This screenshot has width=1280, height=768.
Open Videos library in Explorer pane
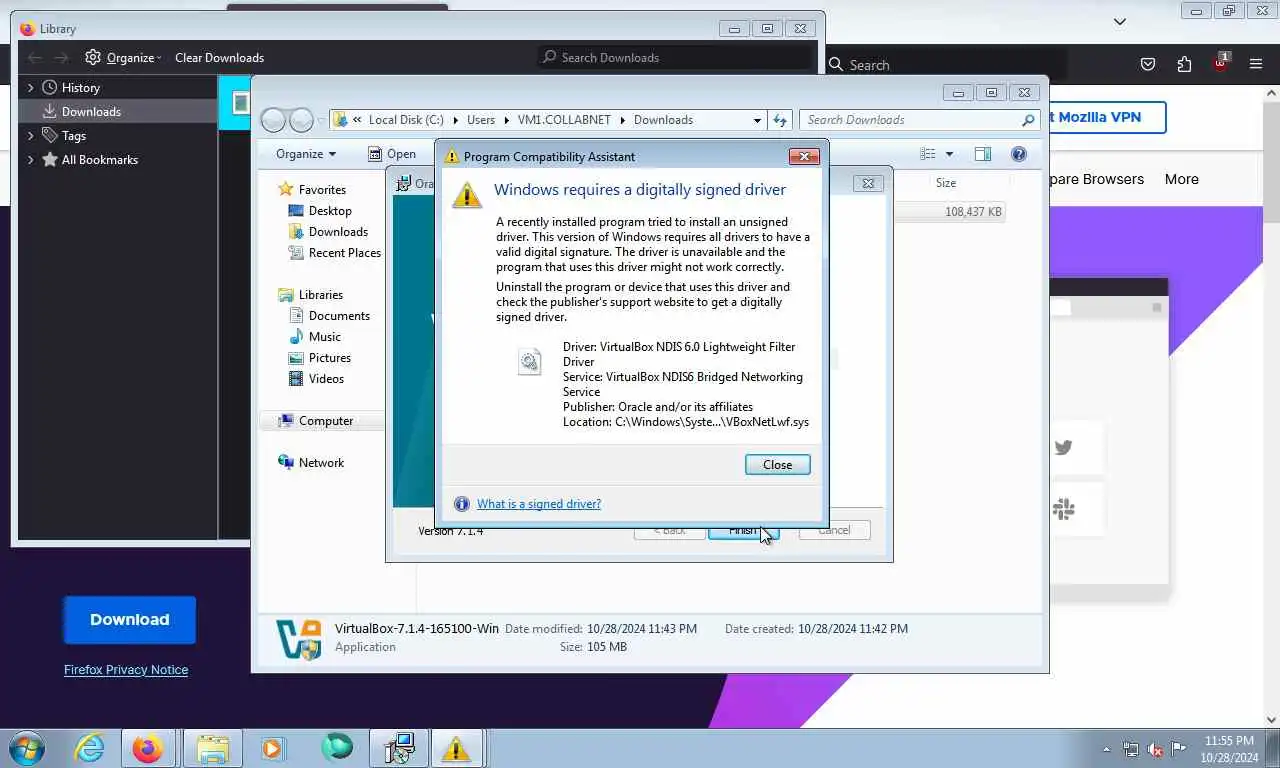(326, 379)
